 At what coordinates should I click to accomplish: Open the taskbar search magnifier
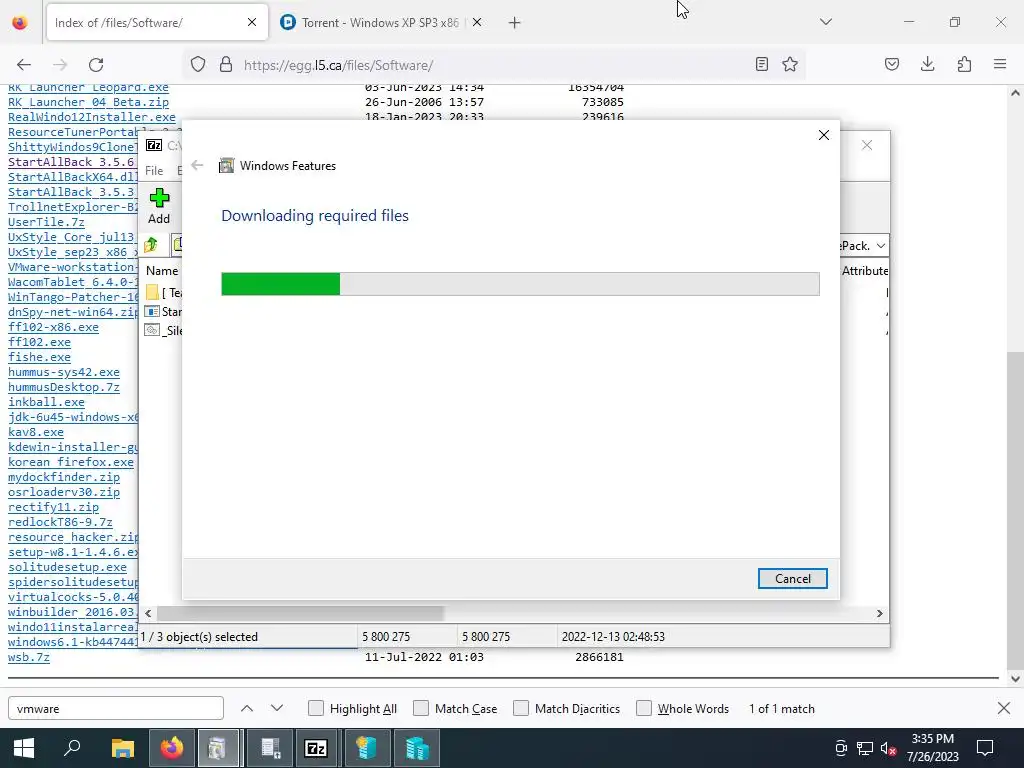tap(72, 748)
